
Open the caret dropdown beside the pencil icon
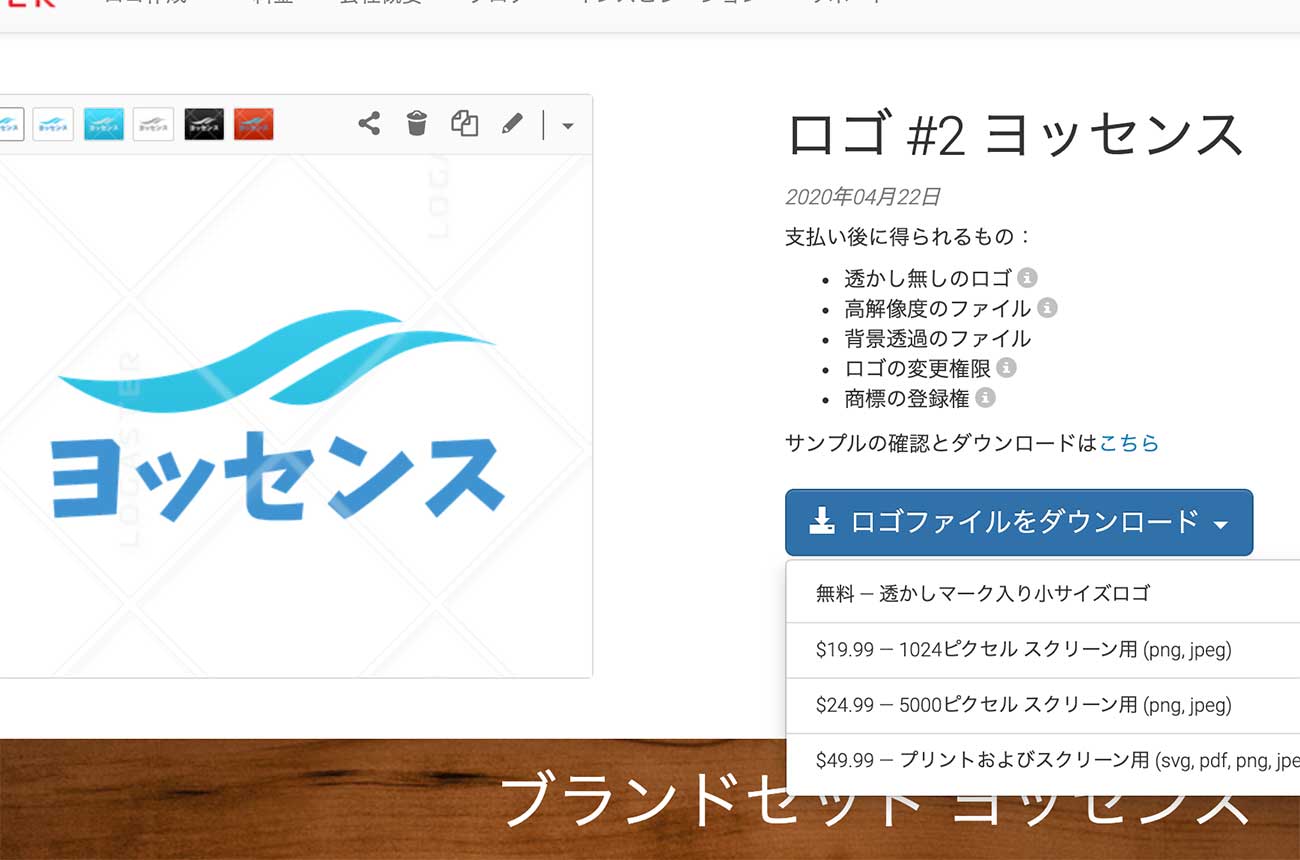(568, 126)
